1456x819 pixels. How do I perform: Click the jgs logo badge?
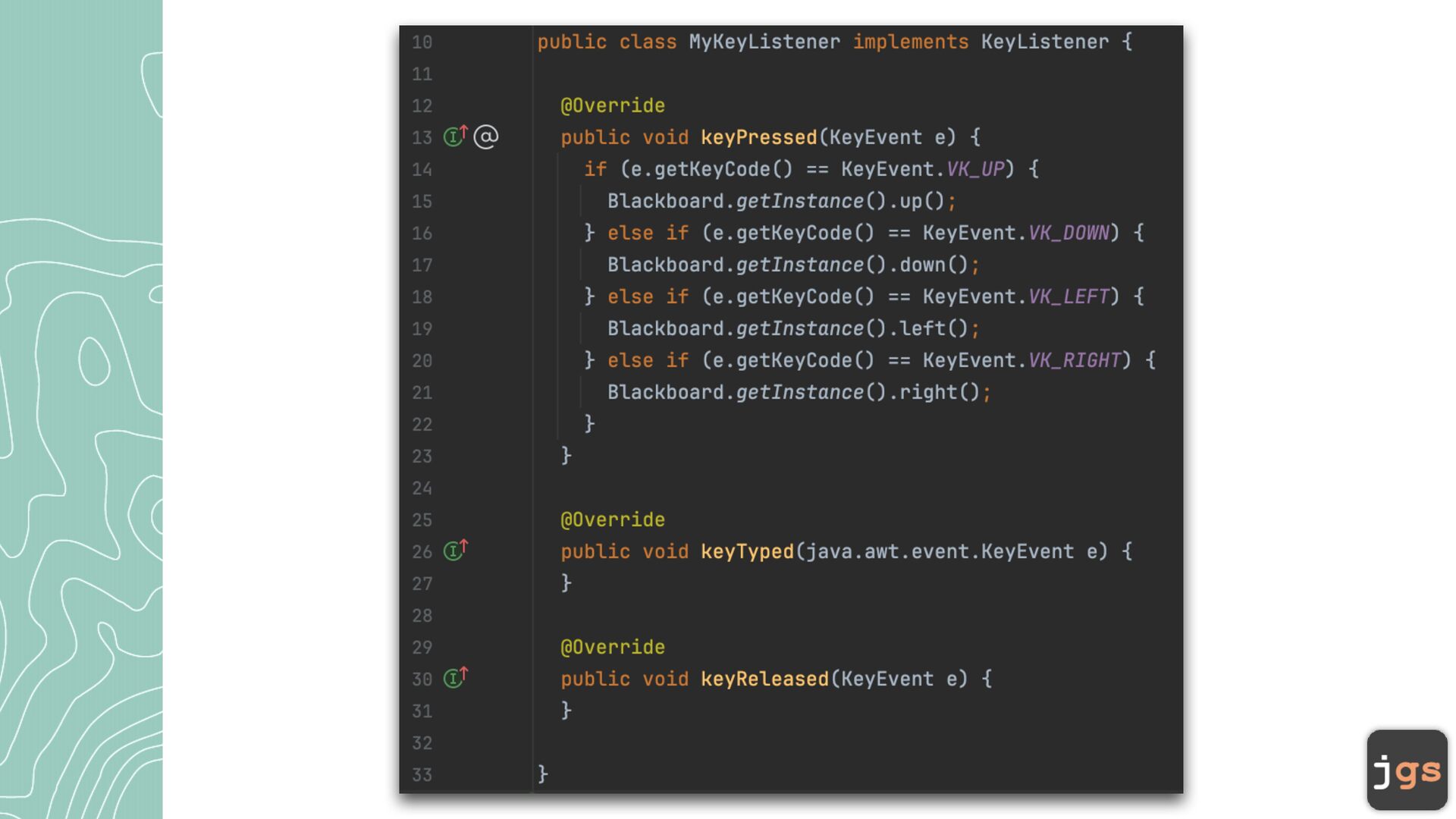(x=1407, y=770)
